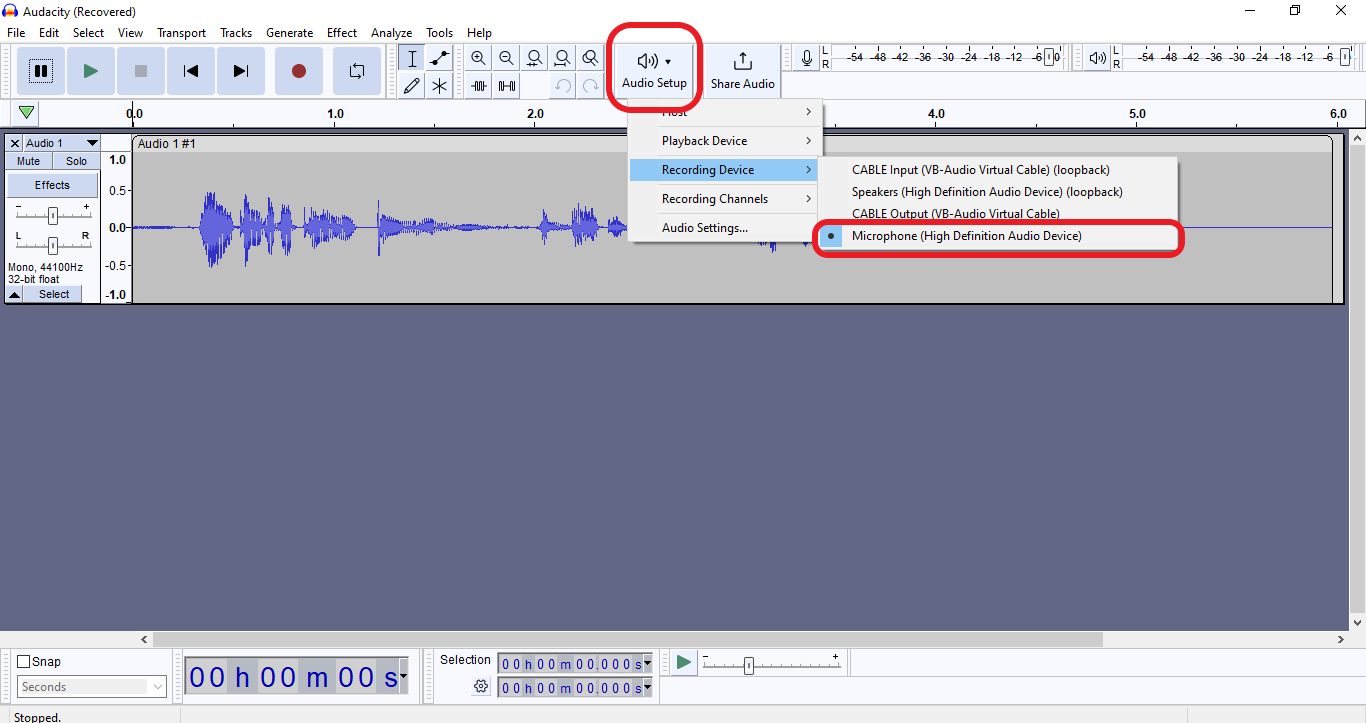Adjust the track L/R pan slider

pos(53,245)
